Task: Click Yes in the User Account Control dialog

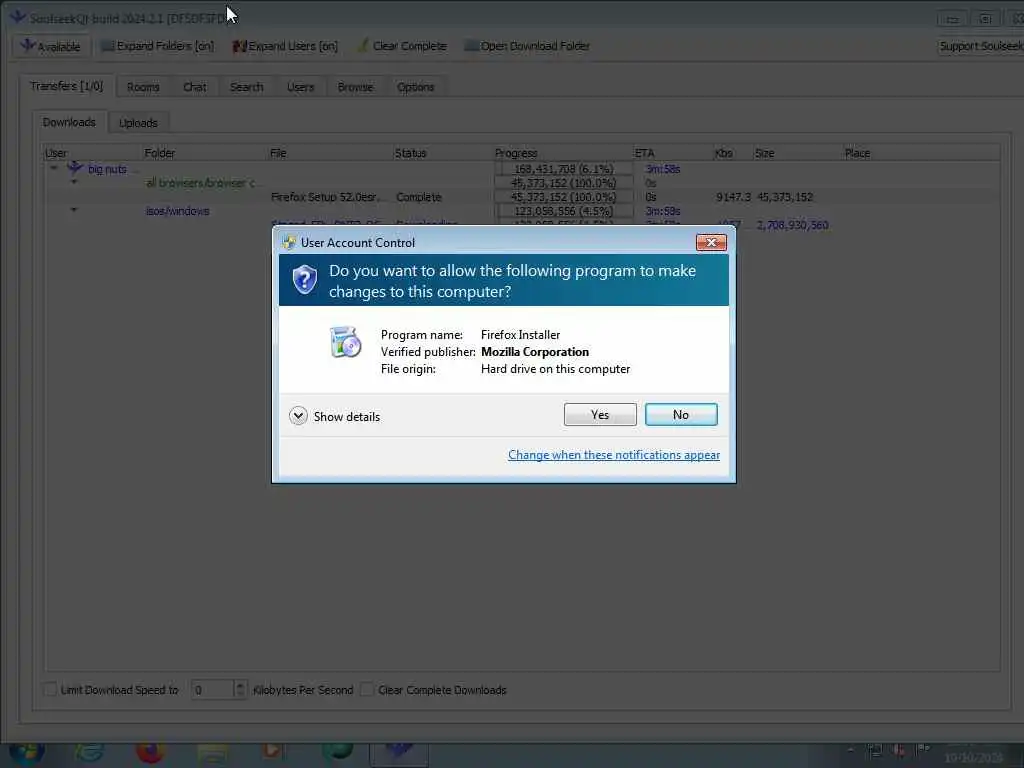Action: coord(600,415)
